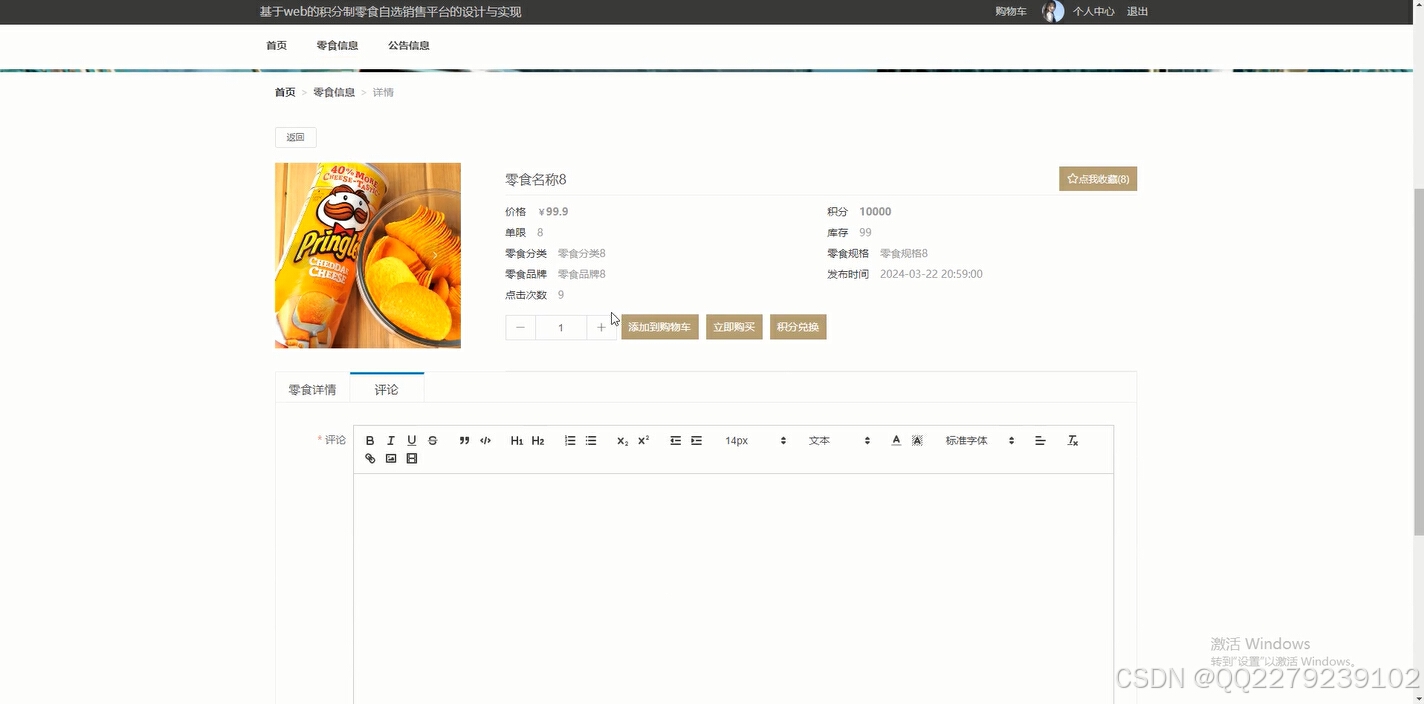The image size is (1424, 704).
Task: Open the 零食信息 breadcrumb link
Action: pos(334,91)
